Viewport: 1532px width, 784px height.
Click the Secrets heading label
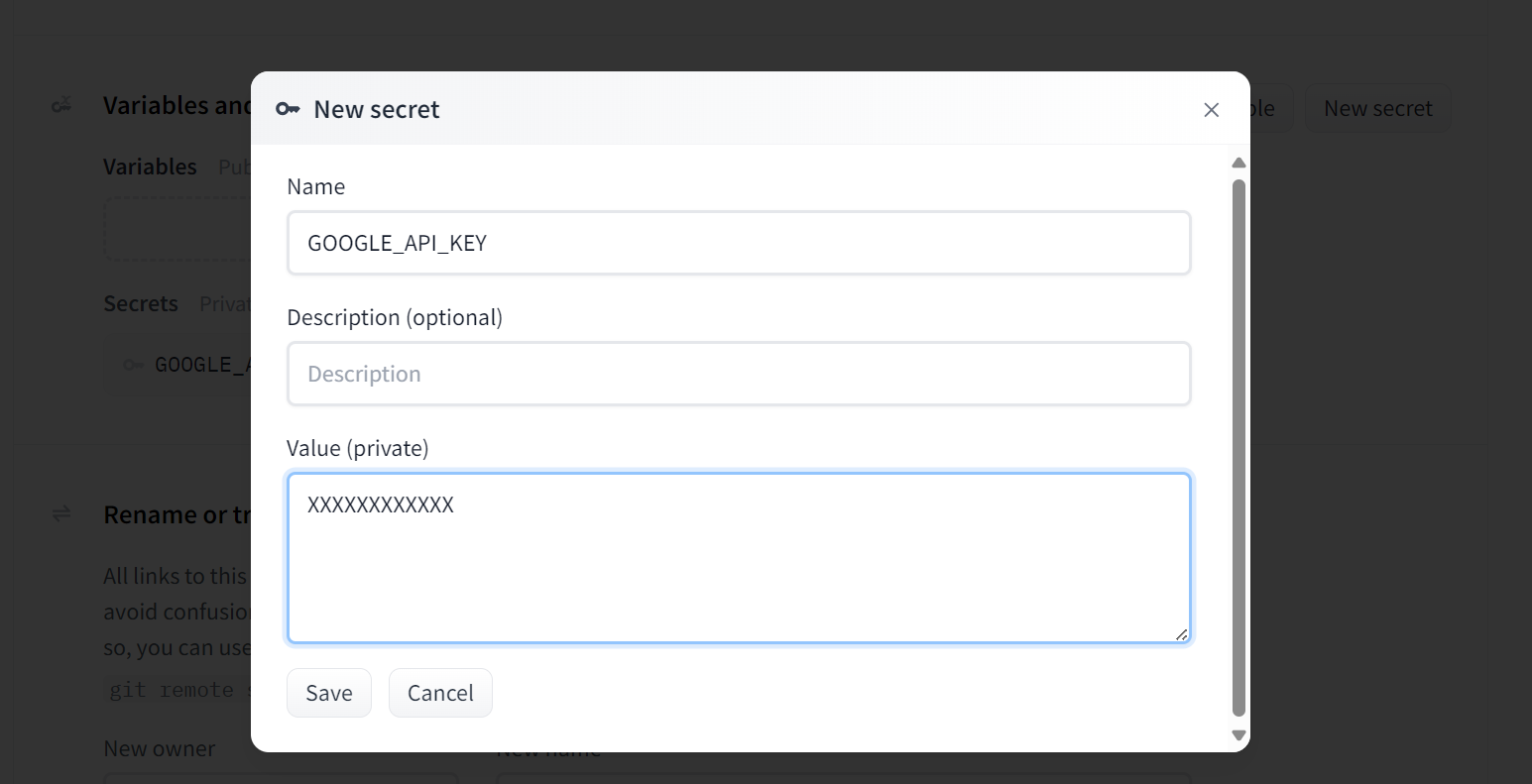(141, 303)
